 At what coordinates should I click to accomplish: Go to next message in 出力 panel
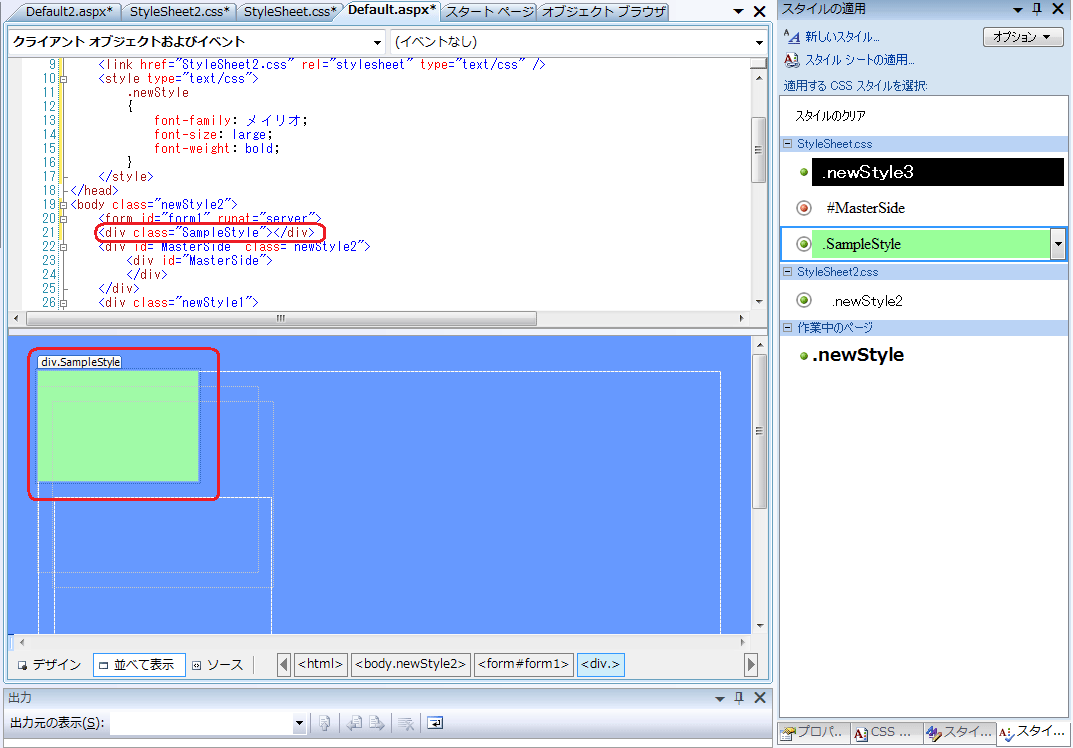click(377, 723)
